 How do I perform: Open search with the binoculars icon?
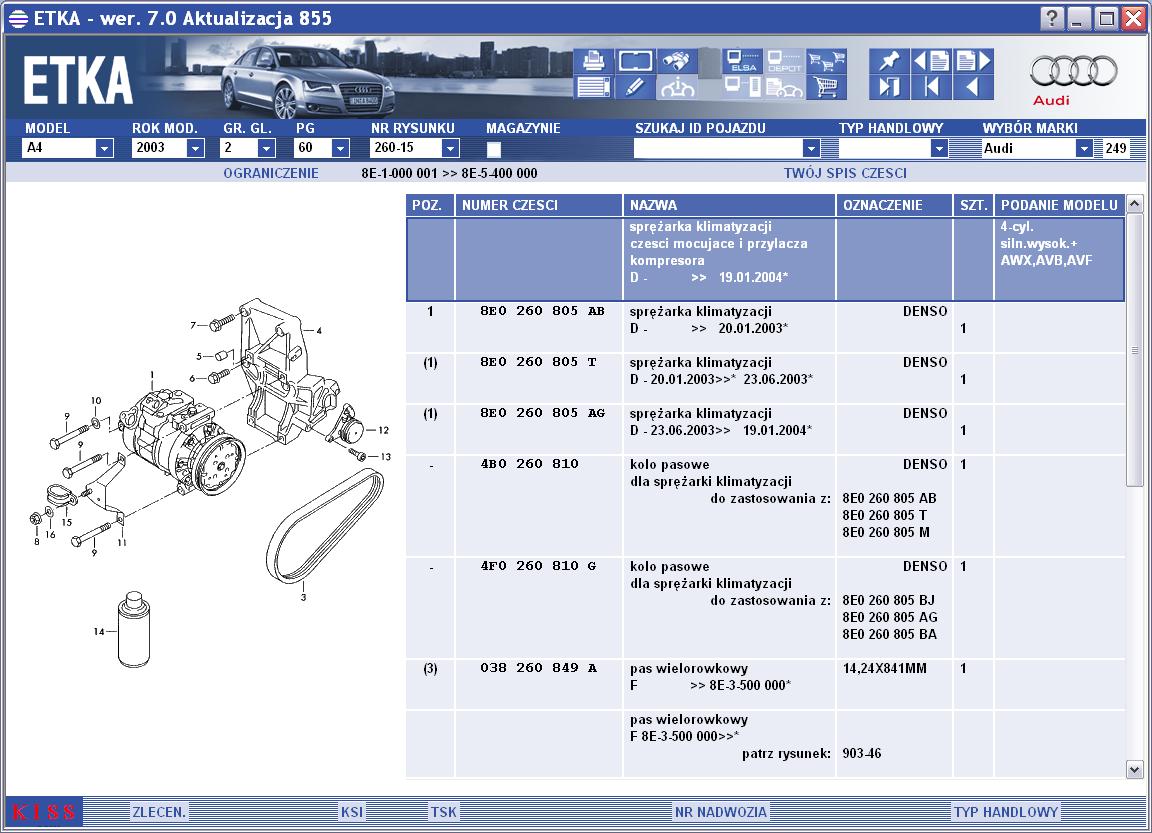coord(677,61)
